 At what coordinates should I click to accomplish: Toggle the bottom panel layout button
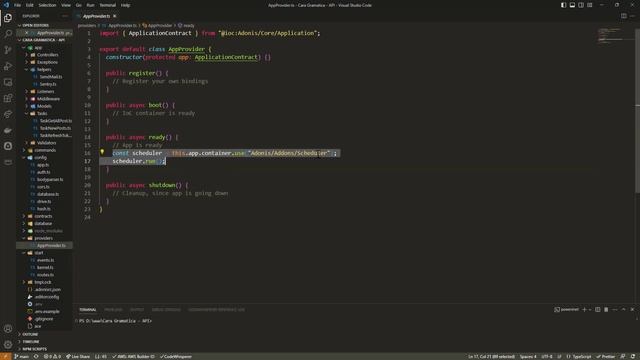point(572,5)
